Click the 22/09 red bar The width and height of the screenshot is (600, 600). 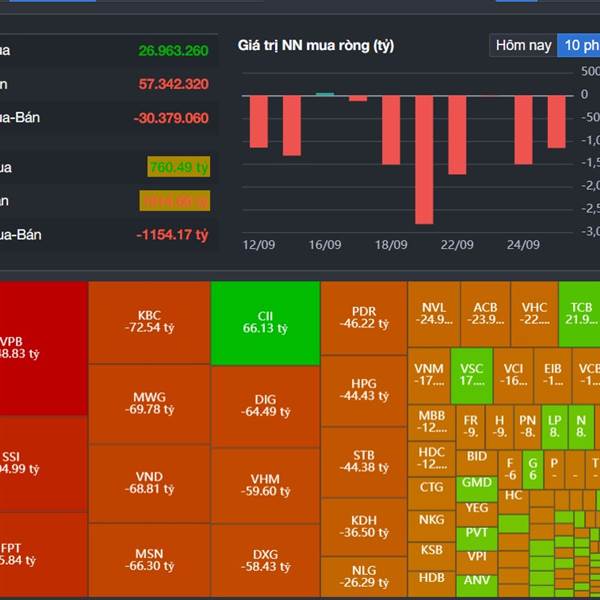[x=457, y=135]
